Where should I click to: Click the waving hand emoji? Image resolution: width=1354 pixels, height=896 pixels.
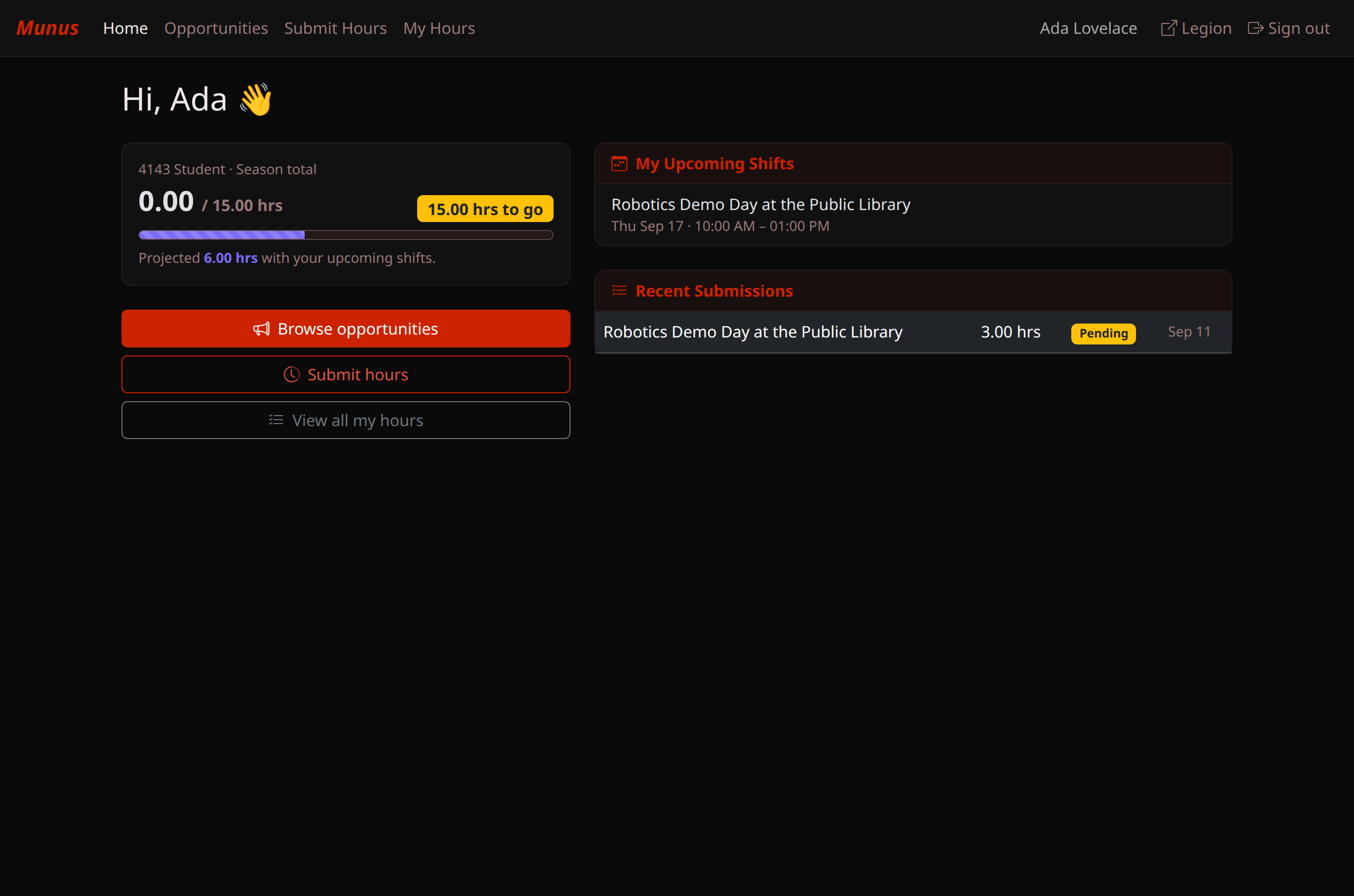pos(255,99)
